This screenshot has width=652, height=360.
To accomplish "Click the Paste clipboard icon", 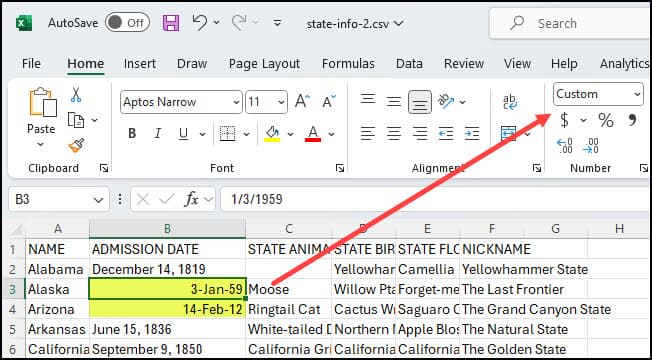I will point(43,102).
